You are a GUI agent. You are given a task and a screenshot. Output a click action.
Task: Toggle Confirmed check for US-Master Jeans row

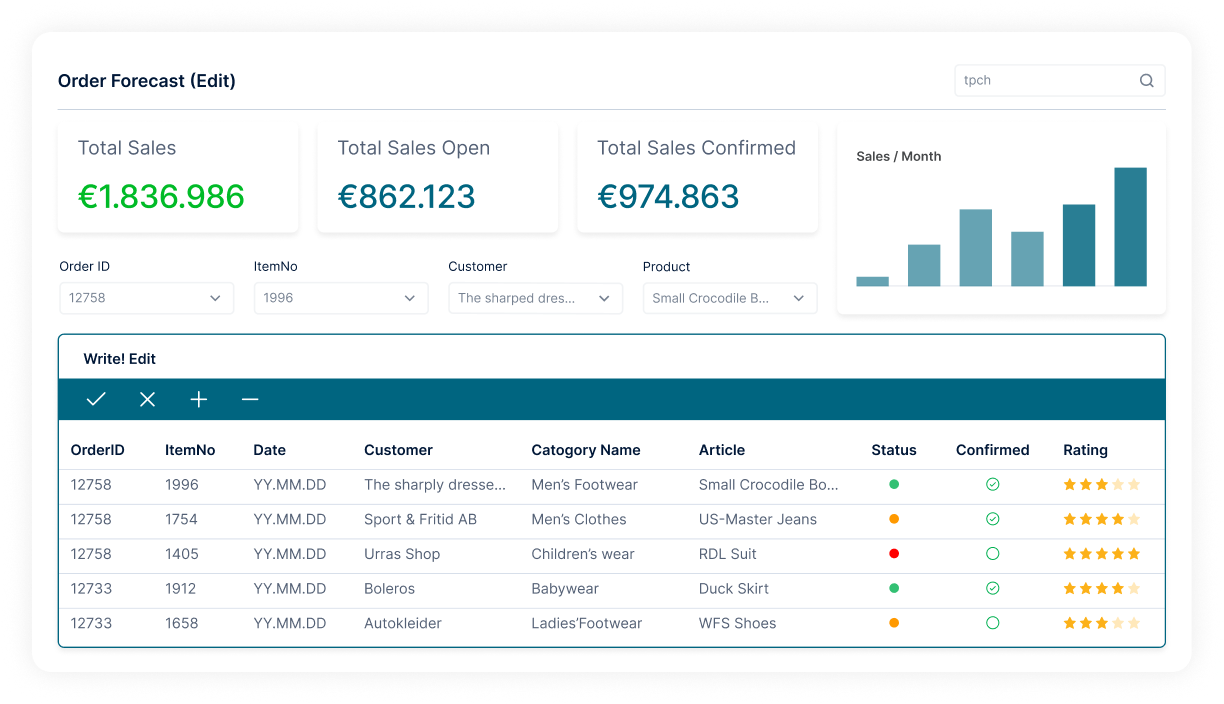pos(992,519)
